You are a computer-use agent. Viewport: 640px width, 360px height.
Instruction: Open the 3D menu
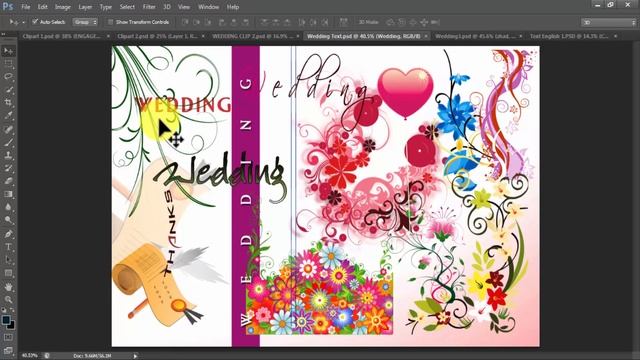coord(167,7)
